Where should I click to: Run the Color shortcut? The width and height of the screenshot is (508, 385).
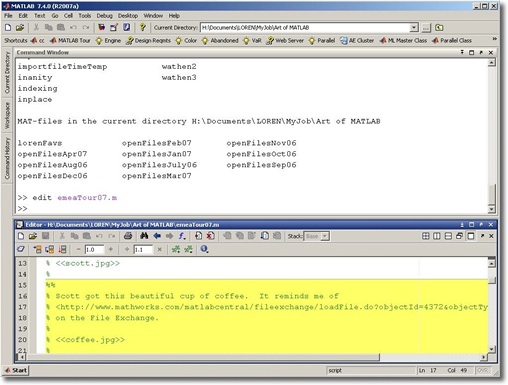point(186,41)
